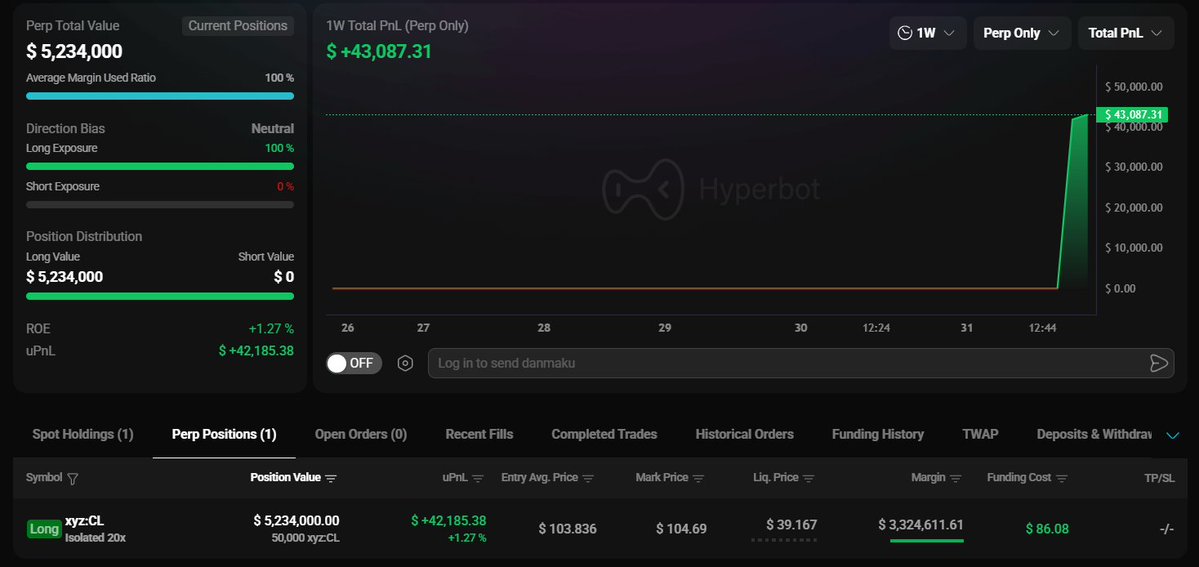The image size is (1199, 567).
Task: Open the 1W time range dropdown
Action: [927, 33]
